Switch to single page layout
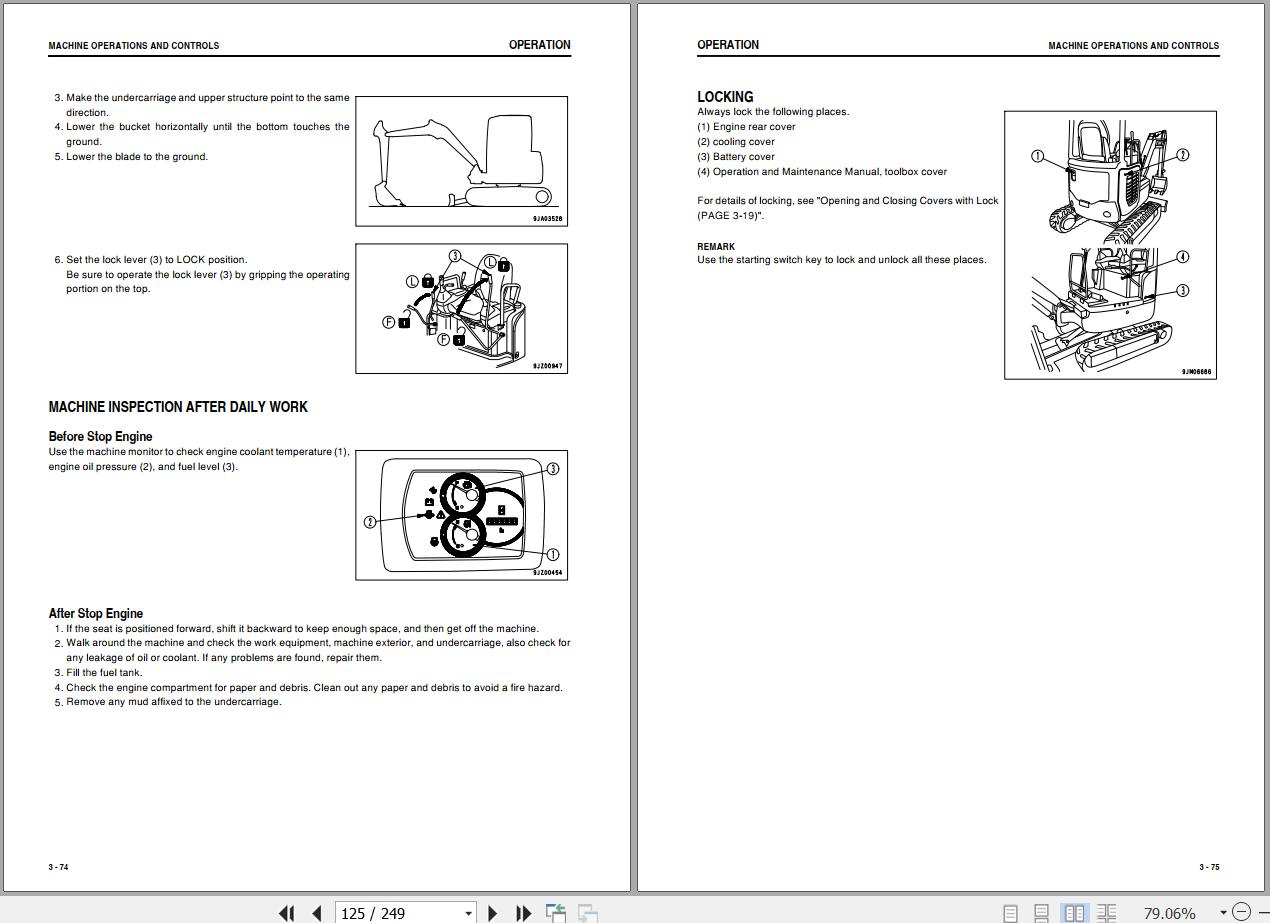The height and width of the screenshot is (923, 1270). 1011,913
